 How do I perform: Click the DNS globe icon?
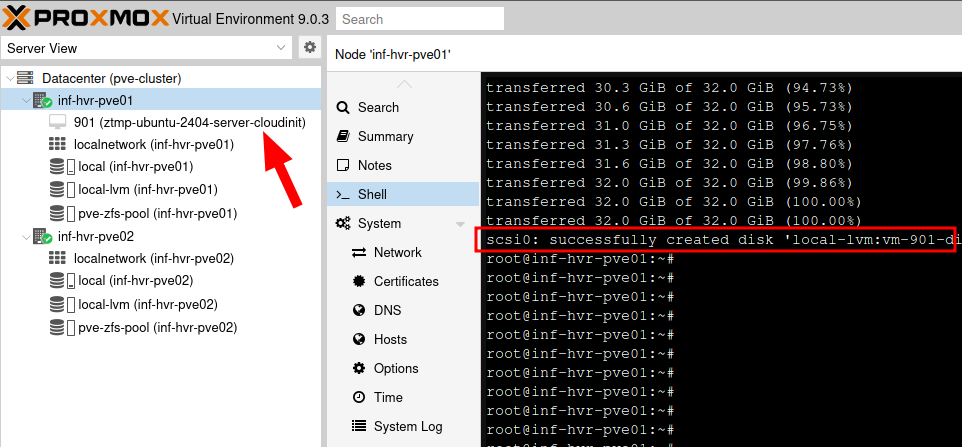coord(359,310)
